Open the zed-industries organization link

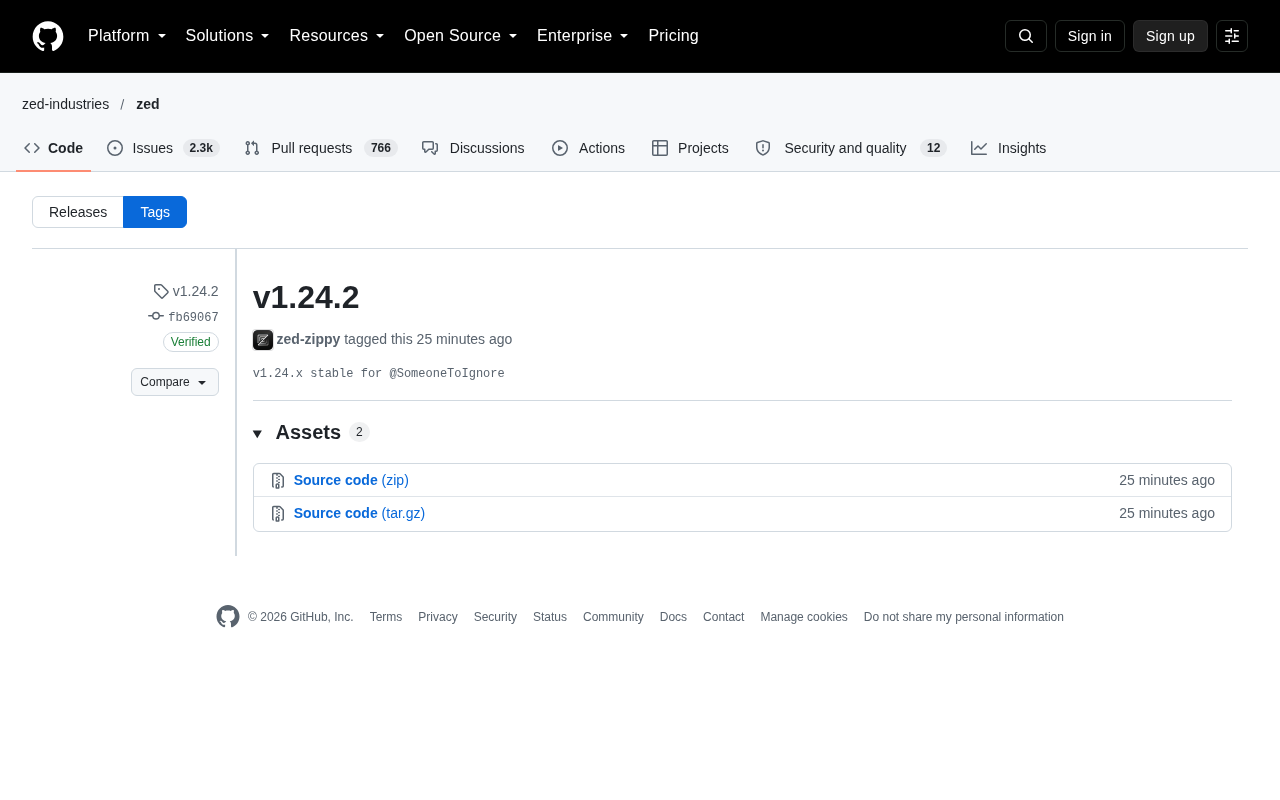click(66, 104)
